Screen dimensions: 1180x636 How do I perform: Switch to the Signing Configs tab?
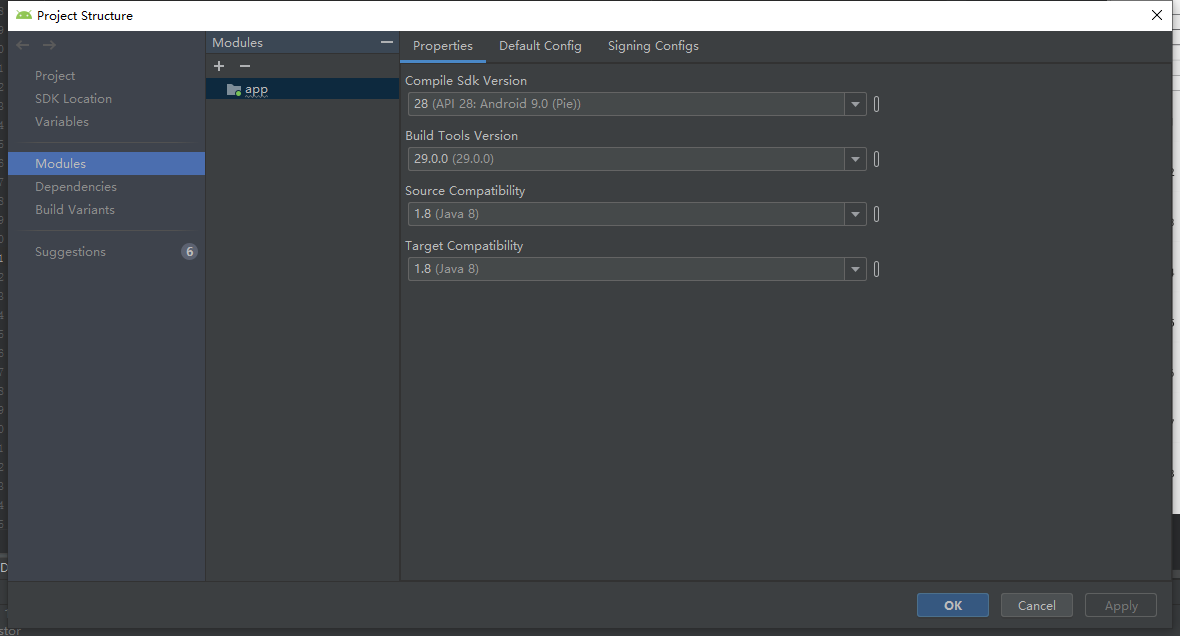[653, 46]
